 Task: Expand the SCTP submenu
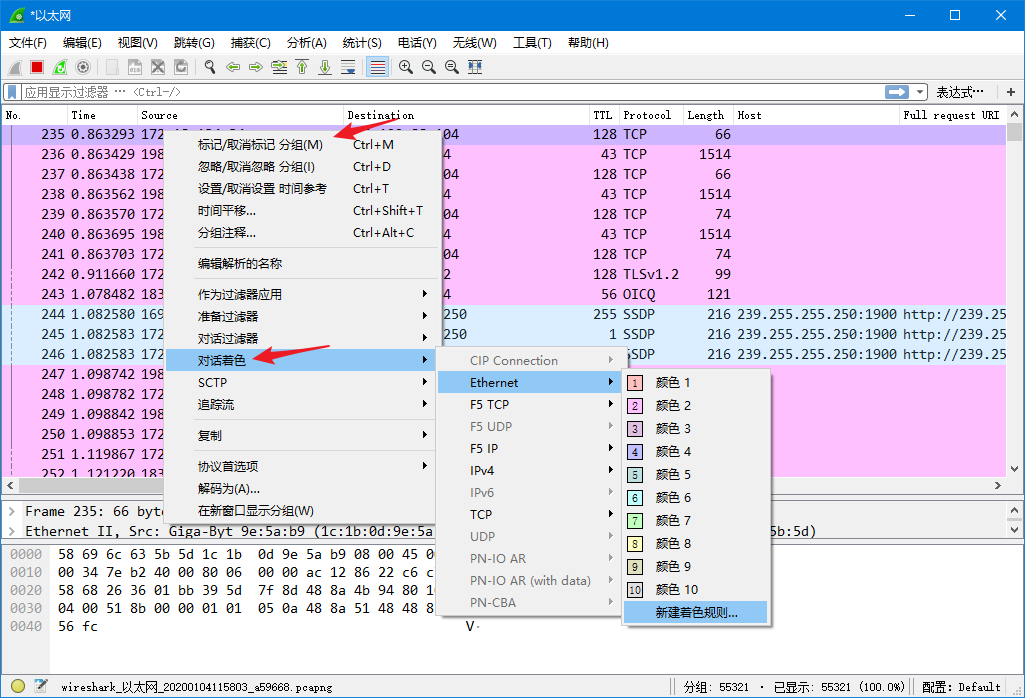301,383
